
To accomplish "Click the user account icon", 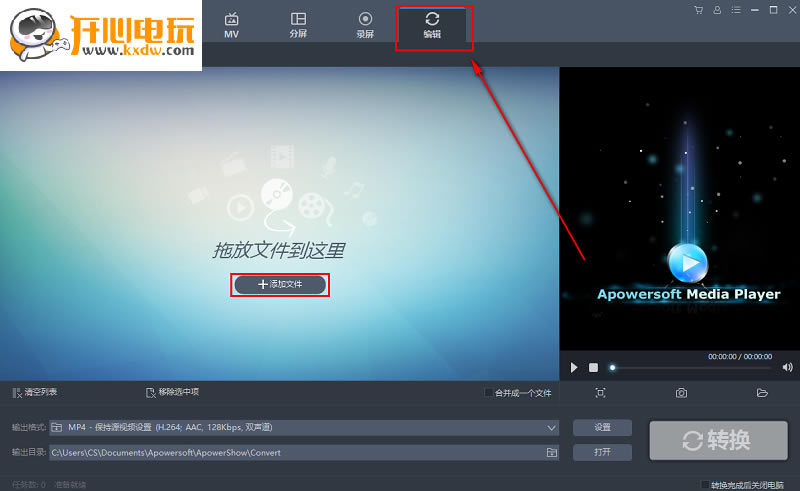I will [716, 10].
